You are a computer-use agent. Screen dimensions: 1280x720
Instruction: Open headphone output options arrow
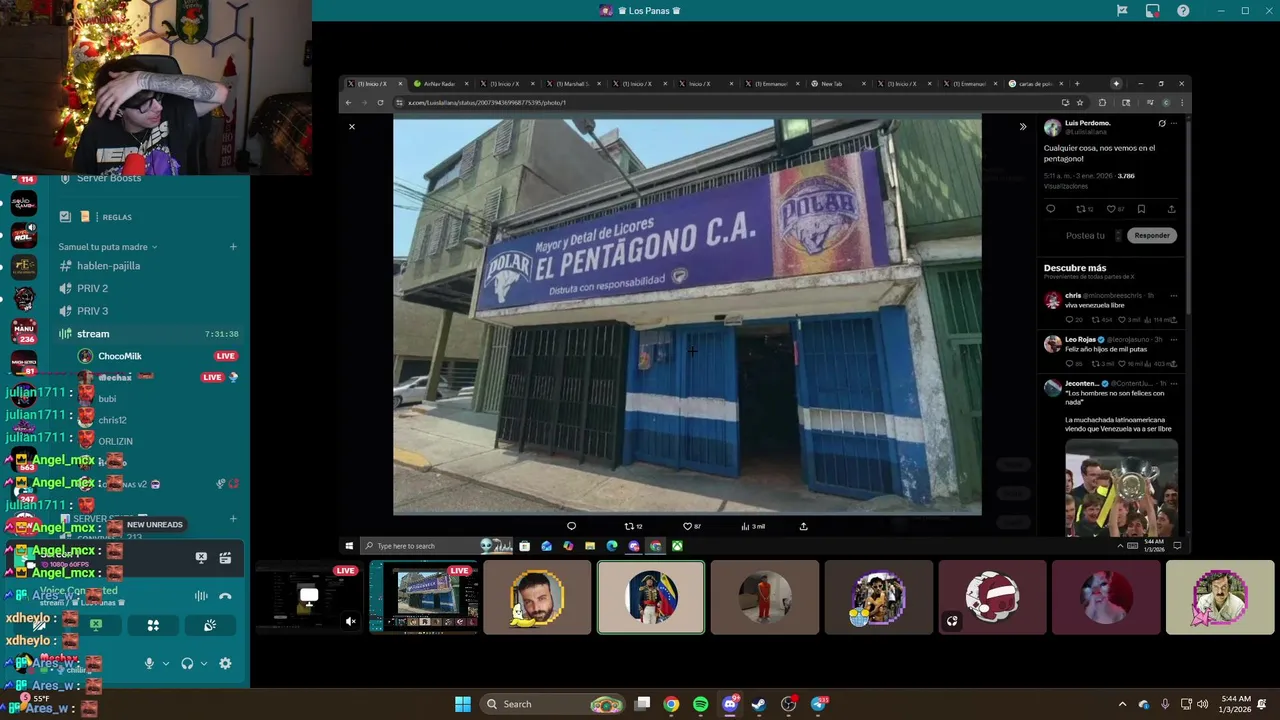tap(204, 663)
